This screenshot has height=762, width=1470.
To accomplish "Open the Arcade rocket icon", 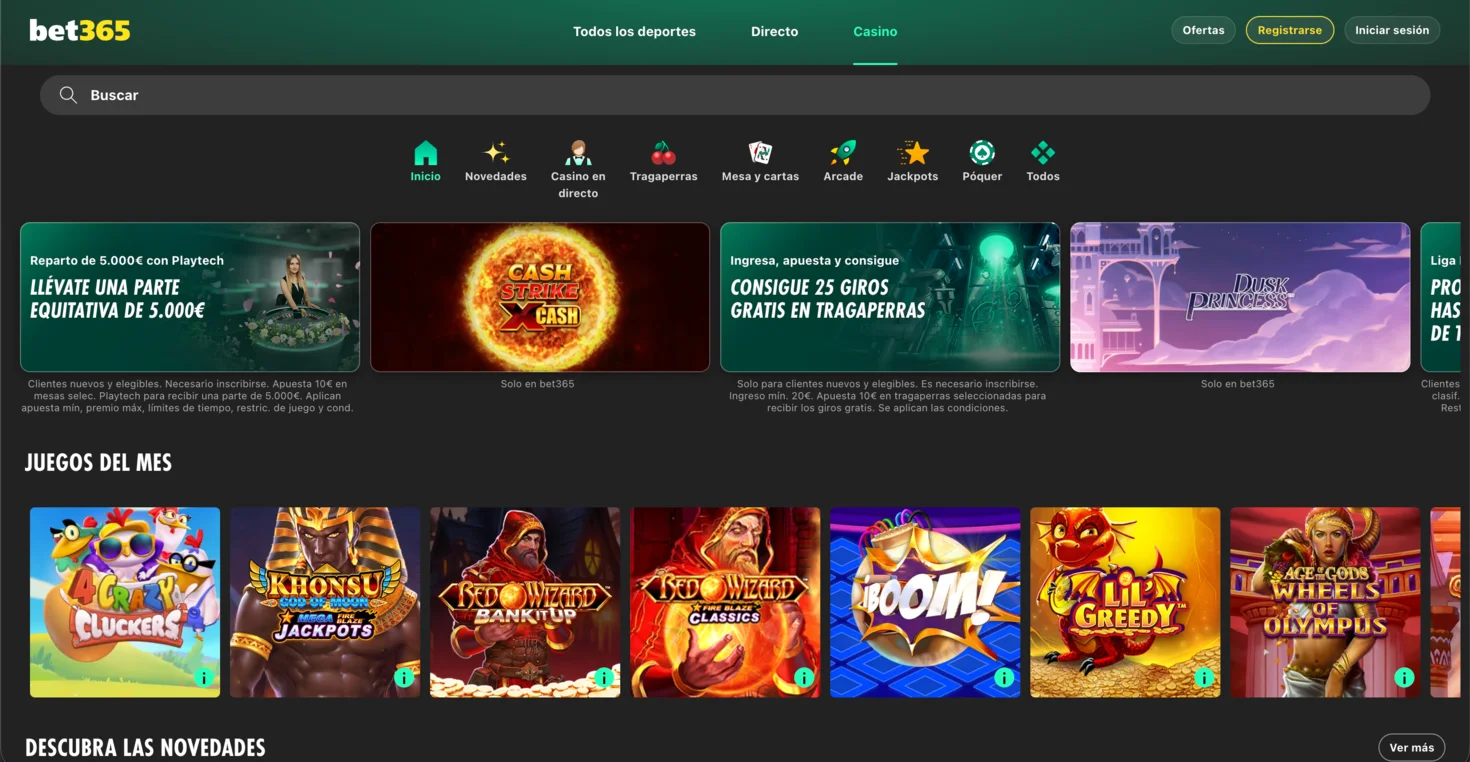I will 843,153.
